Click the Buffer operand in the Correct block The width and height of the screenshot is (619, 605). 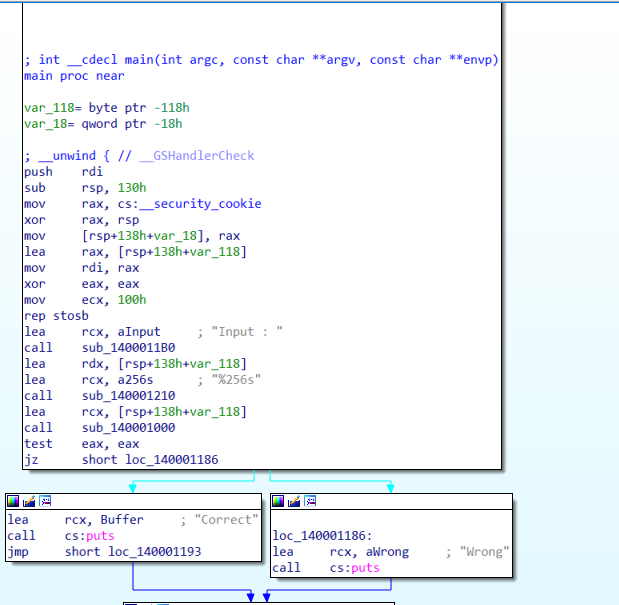(122, 520)
